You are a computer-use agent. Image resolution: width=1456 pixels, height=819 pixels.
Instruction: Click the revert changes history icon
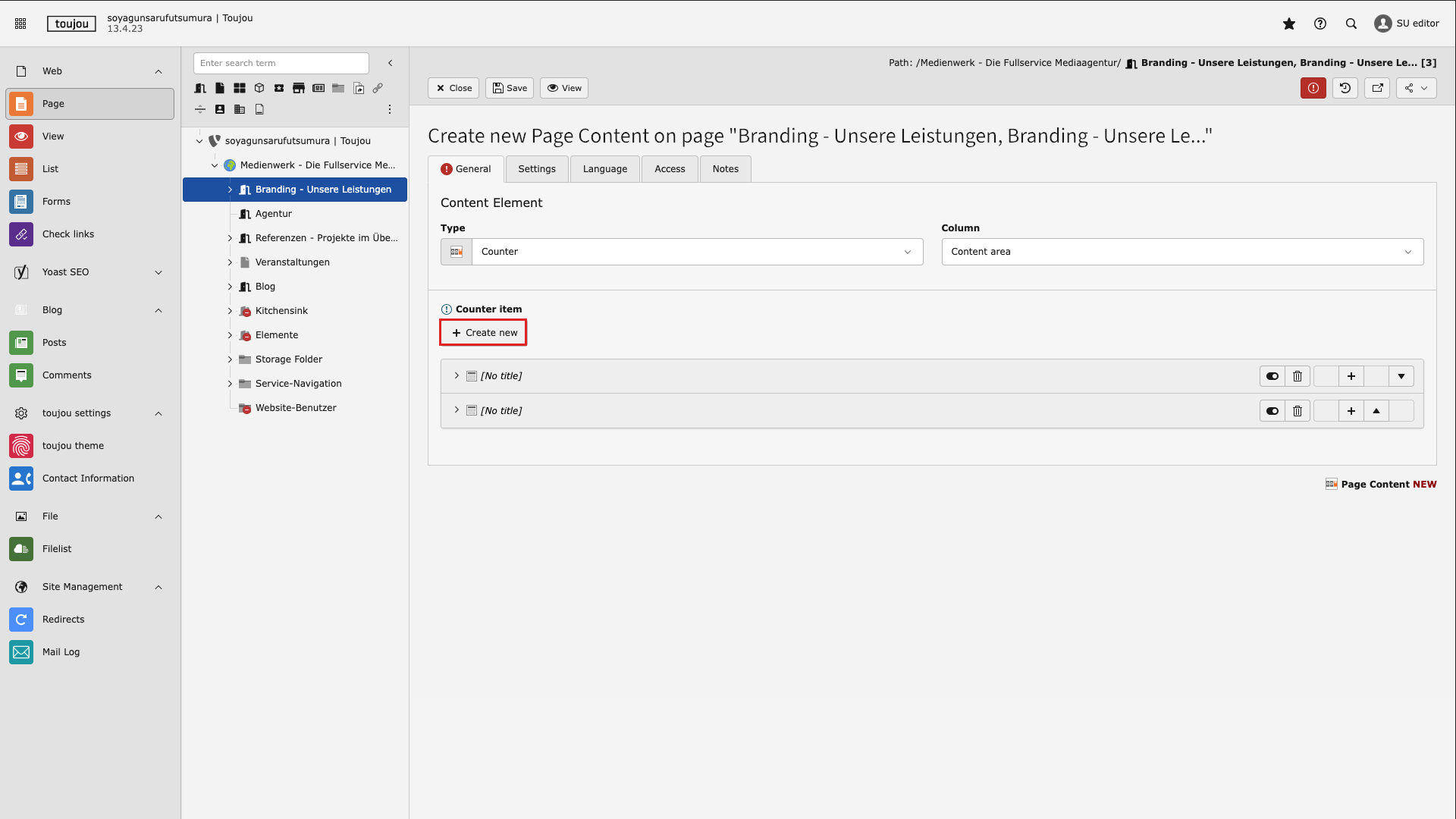1345,88
